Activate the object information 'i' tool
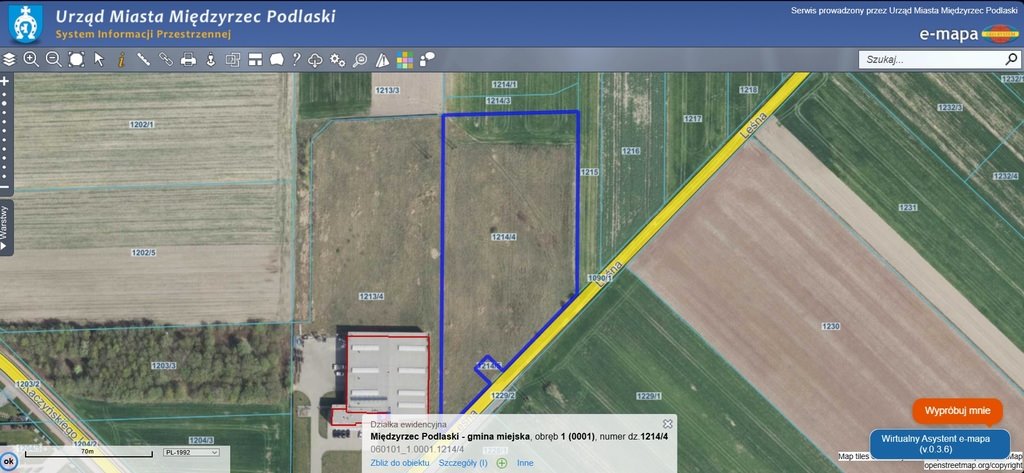Viewport: 1024px width, 473px height. pyautogui.click(x=121, y=60)
